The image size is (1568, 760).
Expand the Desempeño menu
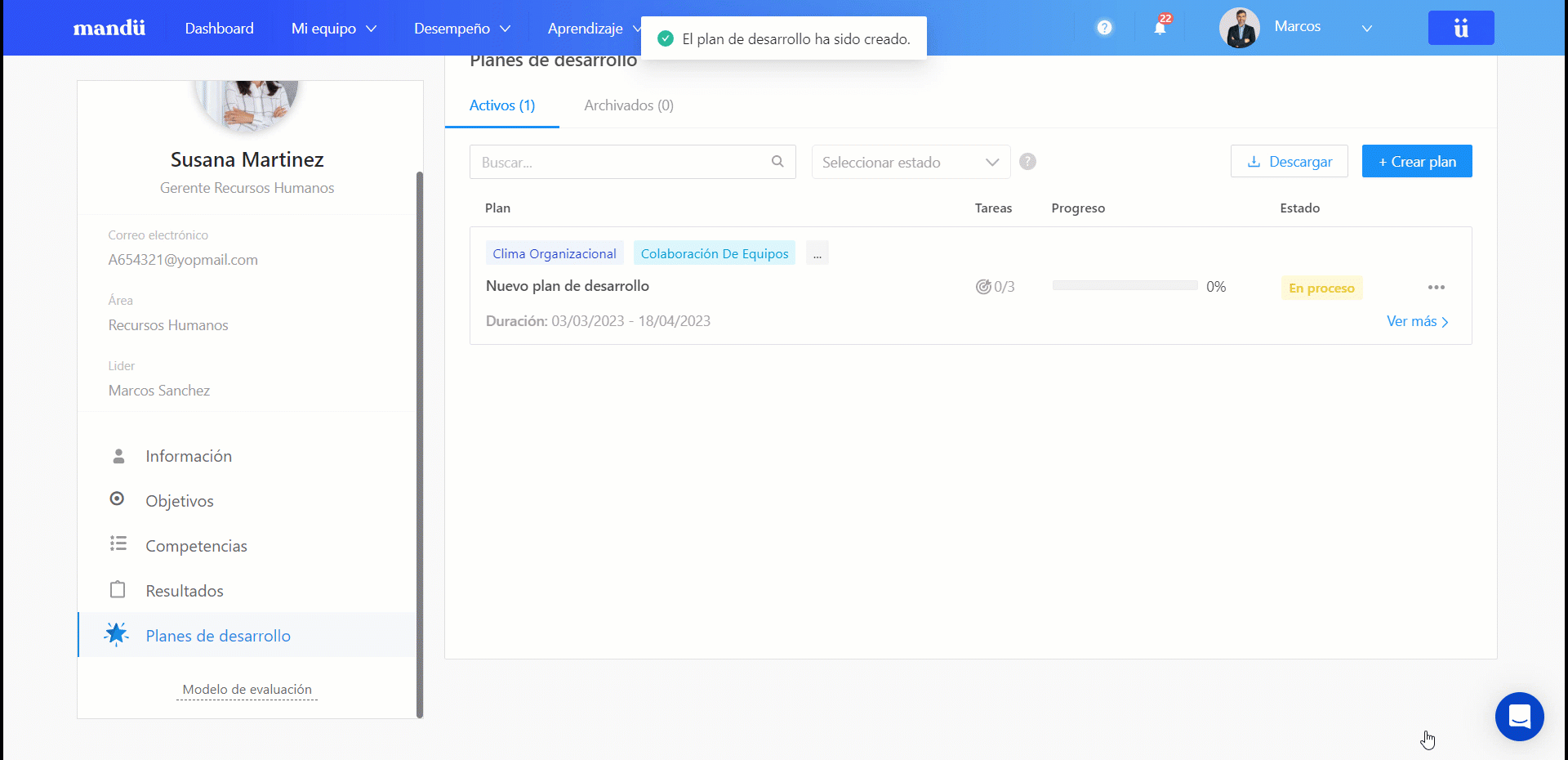pos(462,29)
